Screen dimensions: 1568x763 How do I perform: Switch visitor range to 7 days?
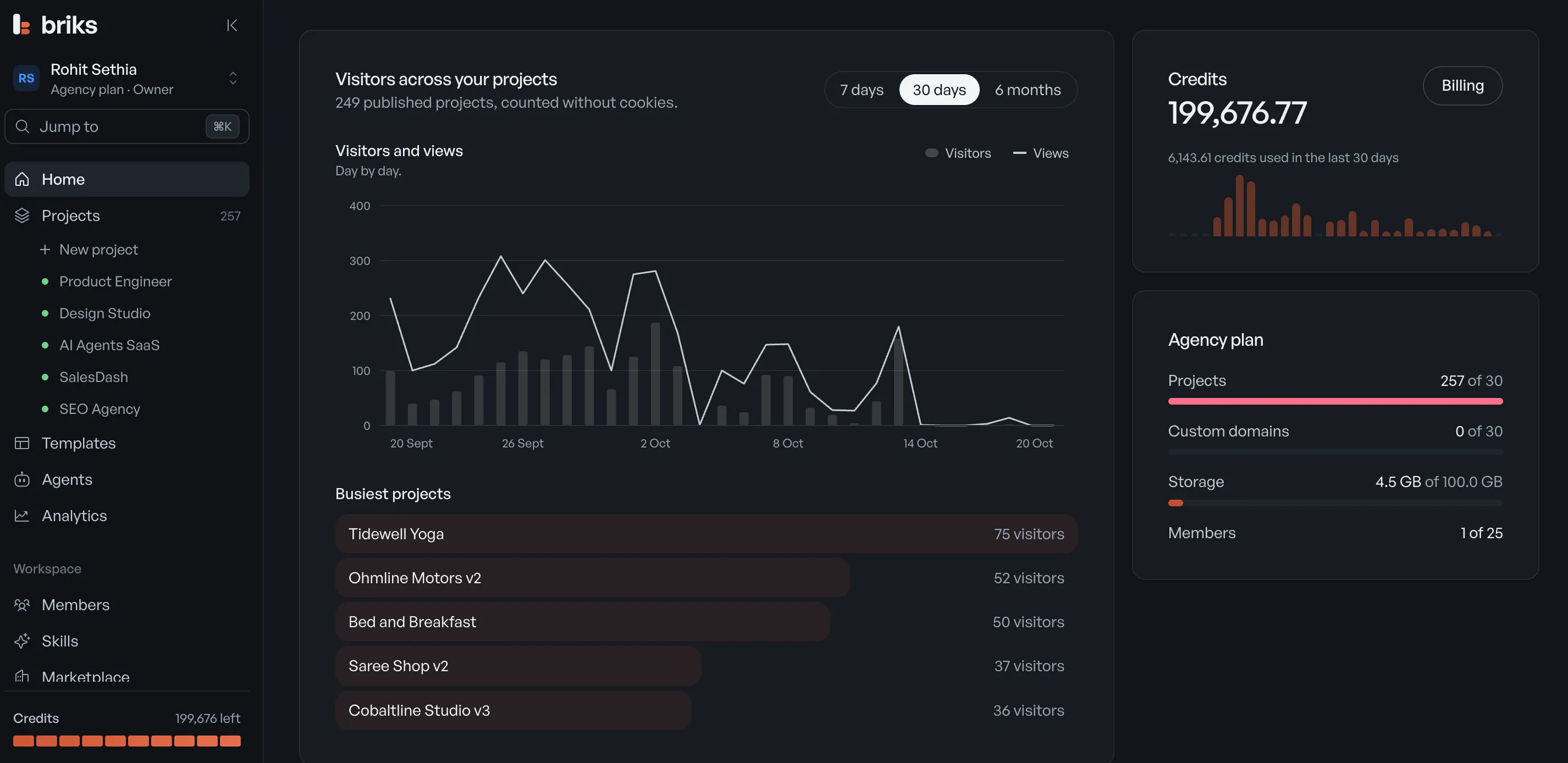tap(862, 90)
